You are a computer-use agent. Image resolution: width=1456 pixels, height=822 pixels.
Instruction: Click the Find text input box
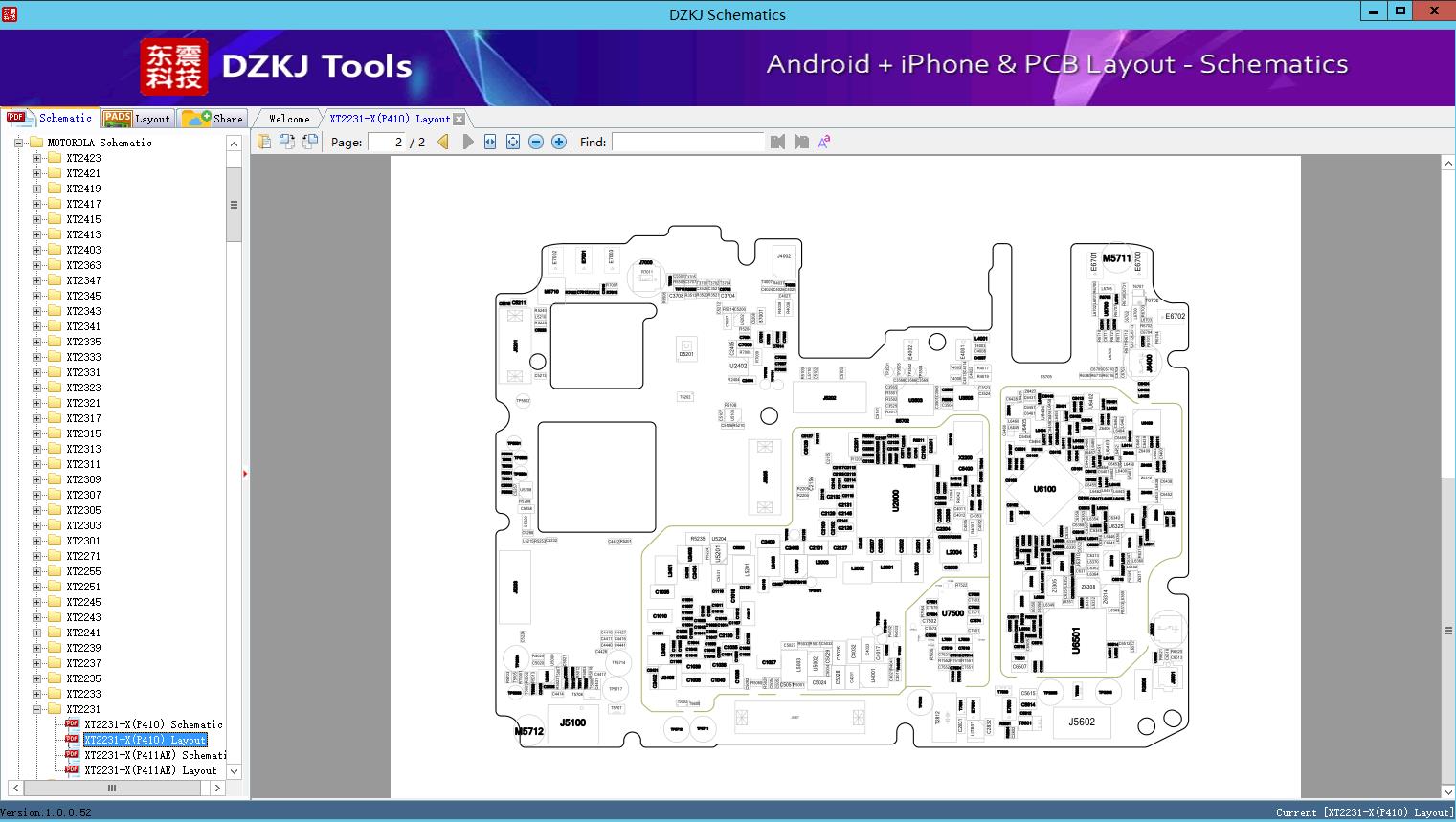pyautogui.click(x=687, y=142)
